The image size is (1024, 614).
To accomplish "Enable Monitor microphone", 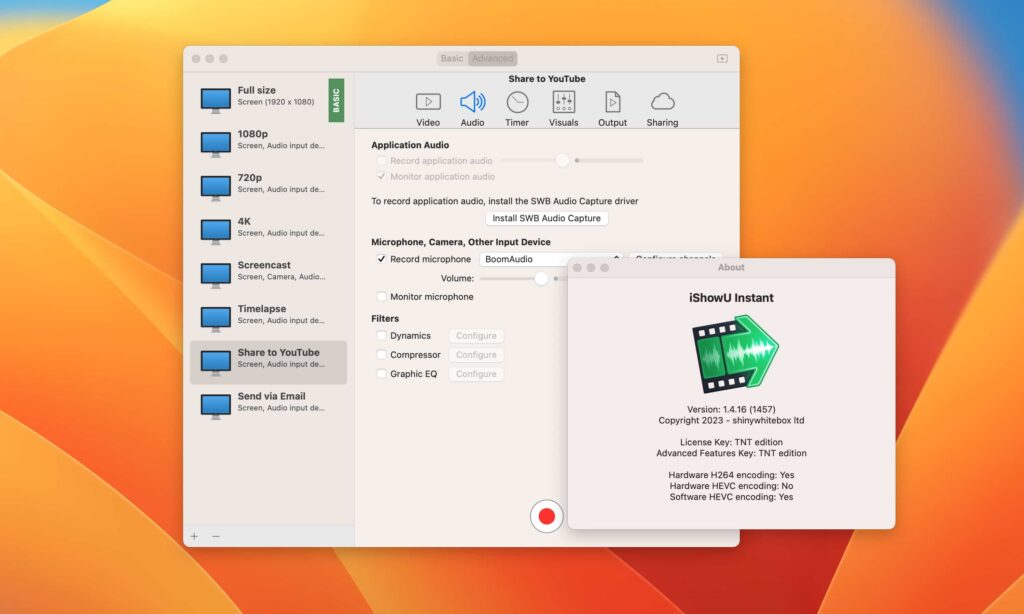I will [380, 296].
